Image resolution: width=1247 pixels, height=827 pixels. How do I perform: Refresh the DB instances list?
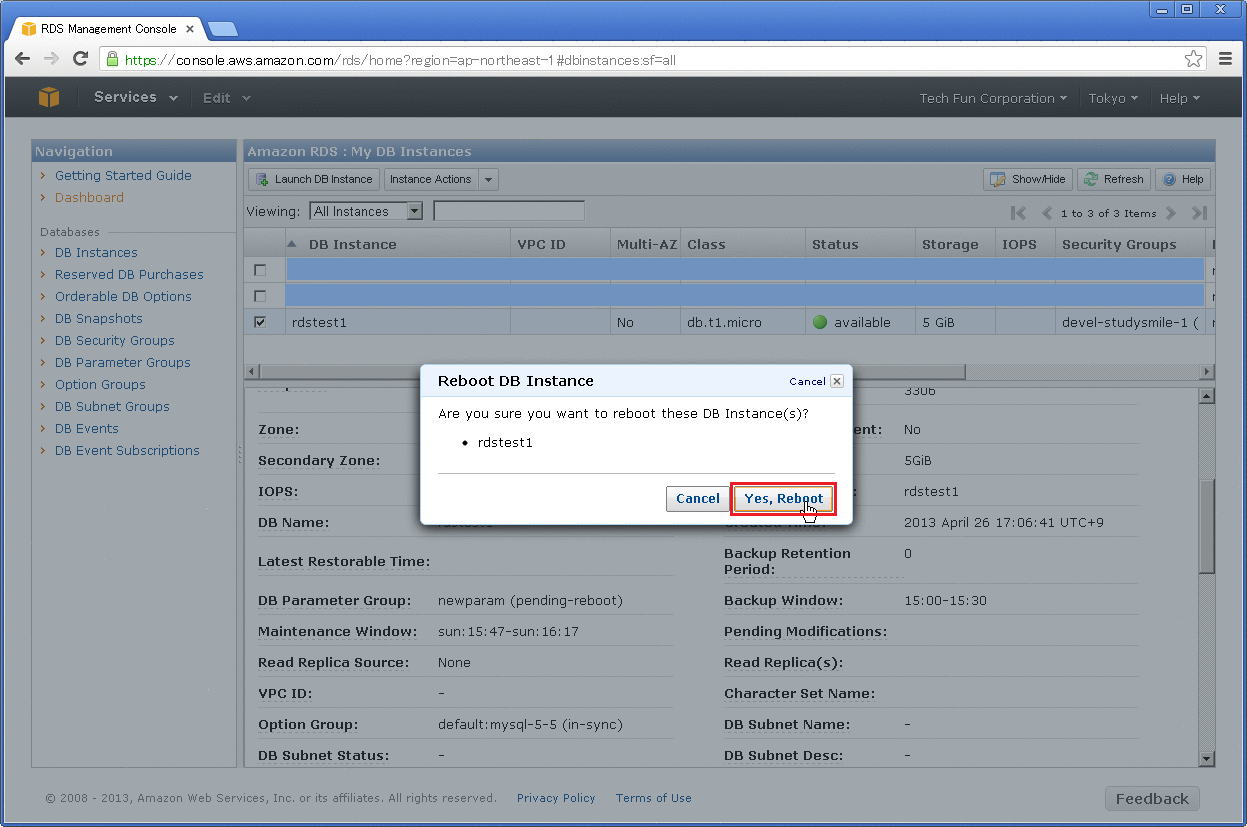tap(1113, 179)
